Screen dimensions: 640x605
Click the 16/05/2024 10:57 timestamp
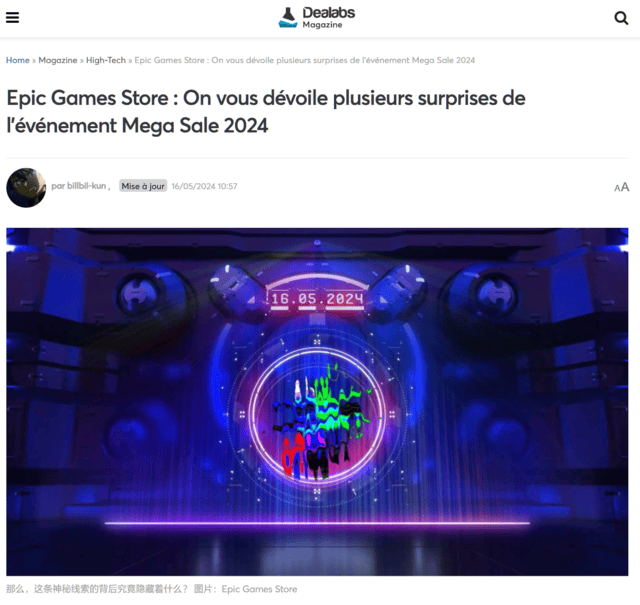[204, 187]
